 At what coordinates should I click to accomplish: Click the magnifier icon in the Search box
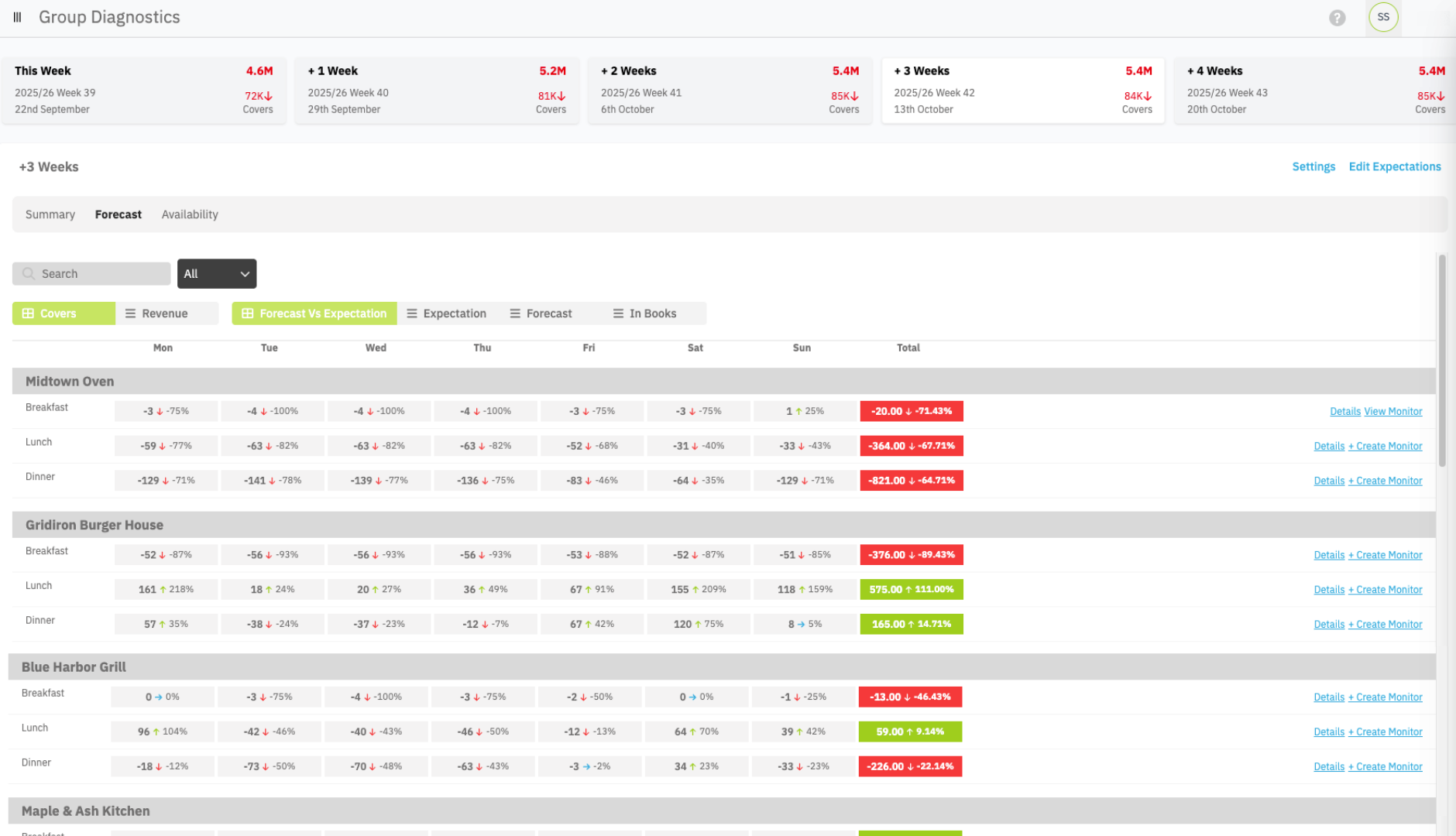tap(29, 274)
